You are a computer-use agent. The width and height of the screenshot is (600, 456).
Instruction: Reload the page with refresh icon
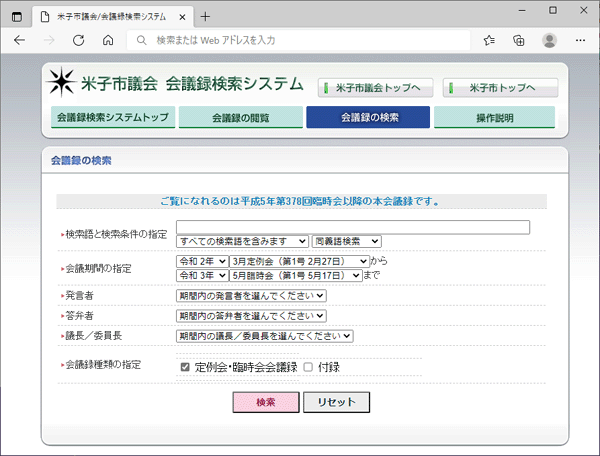(x=78, y=40)
